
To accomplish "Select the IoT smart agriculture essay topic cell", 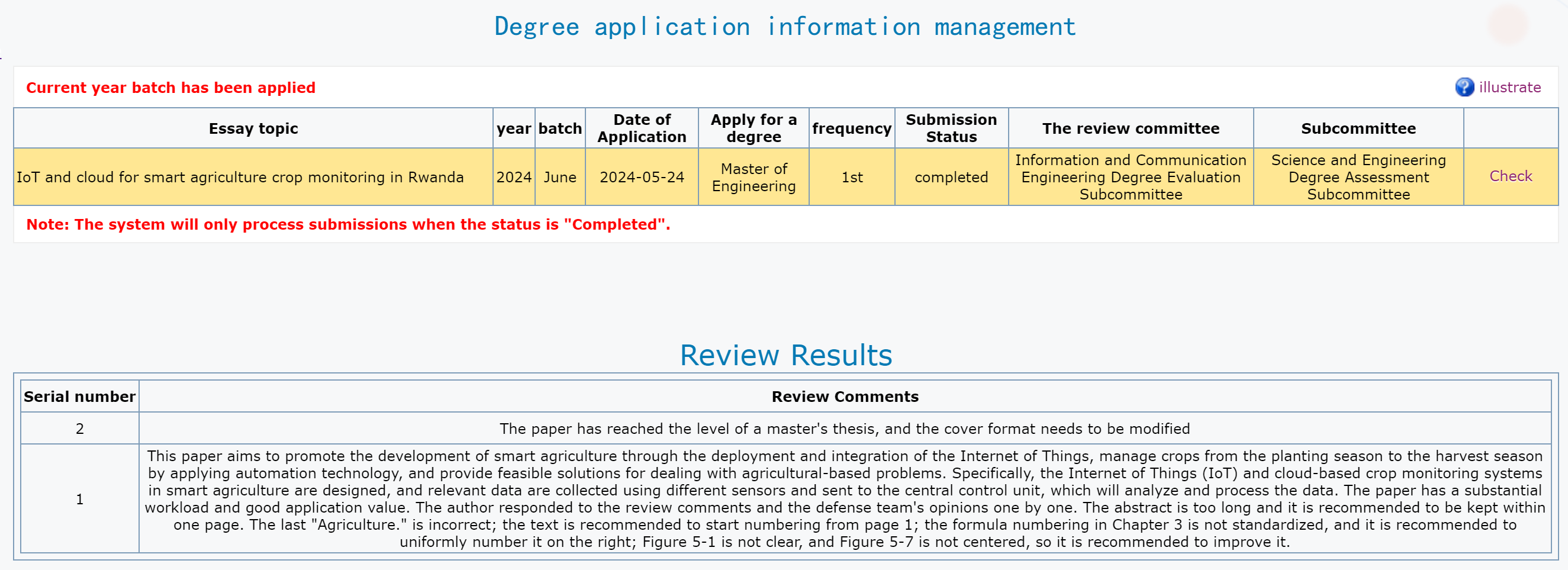I will tap(240, 177).
